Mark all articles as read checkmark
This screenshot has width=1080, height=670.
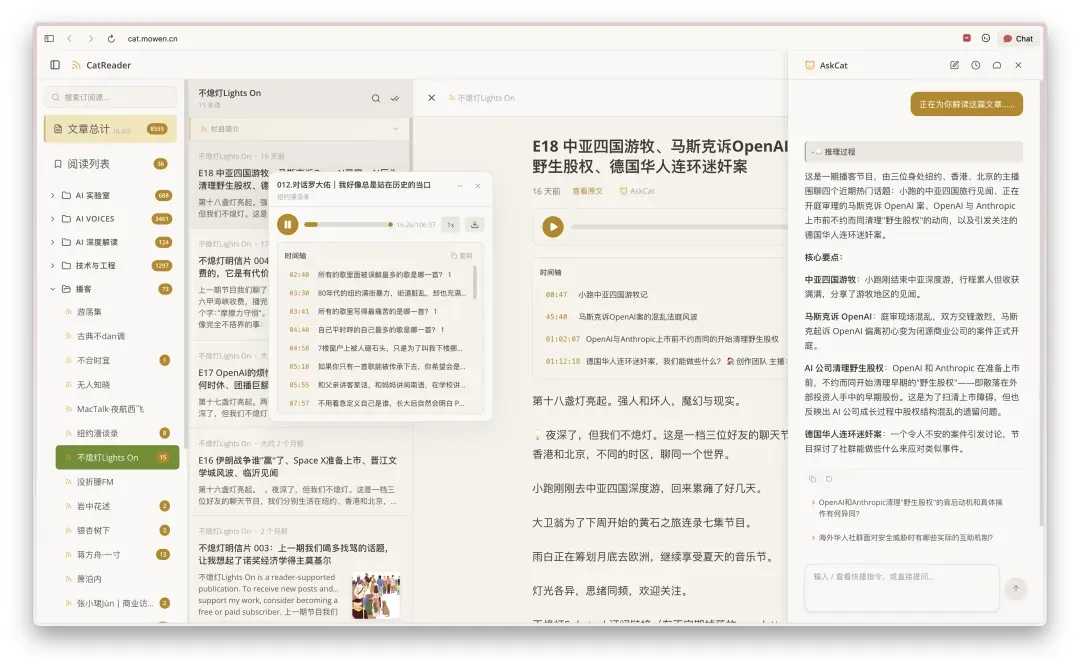tap(395, 98)
